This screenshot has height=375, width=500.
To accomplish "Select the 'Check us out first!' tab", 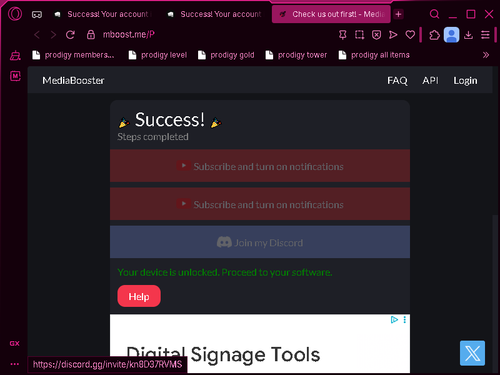I will 331,14.
